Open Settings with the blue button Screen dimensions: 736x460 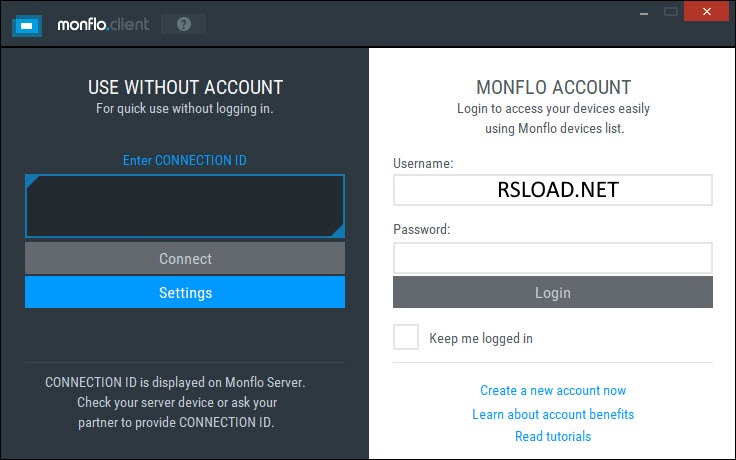[185, 293]
